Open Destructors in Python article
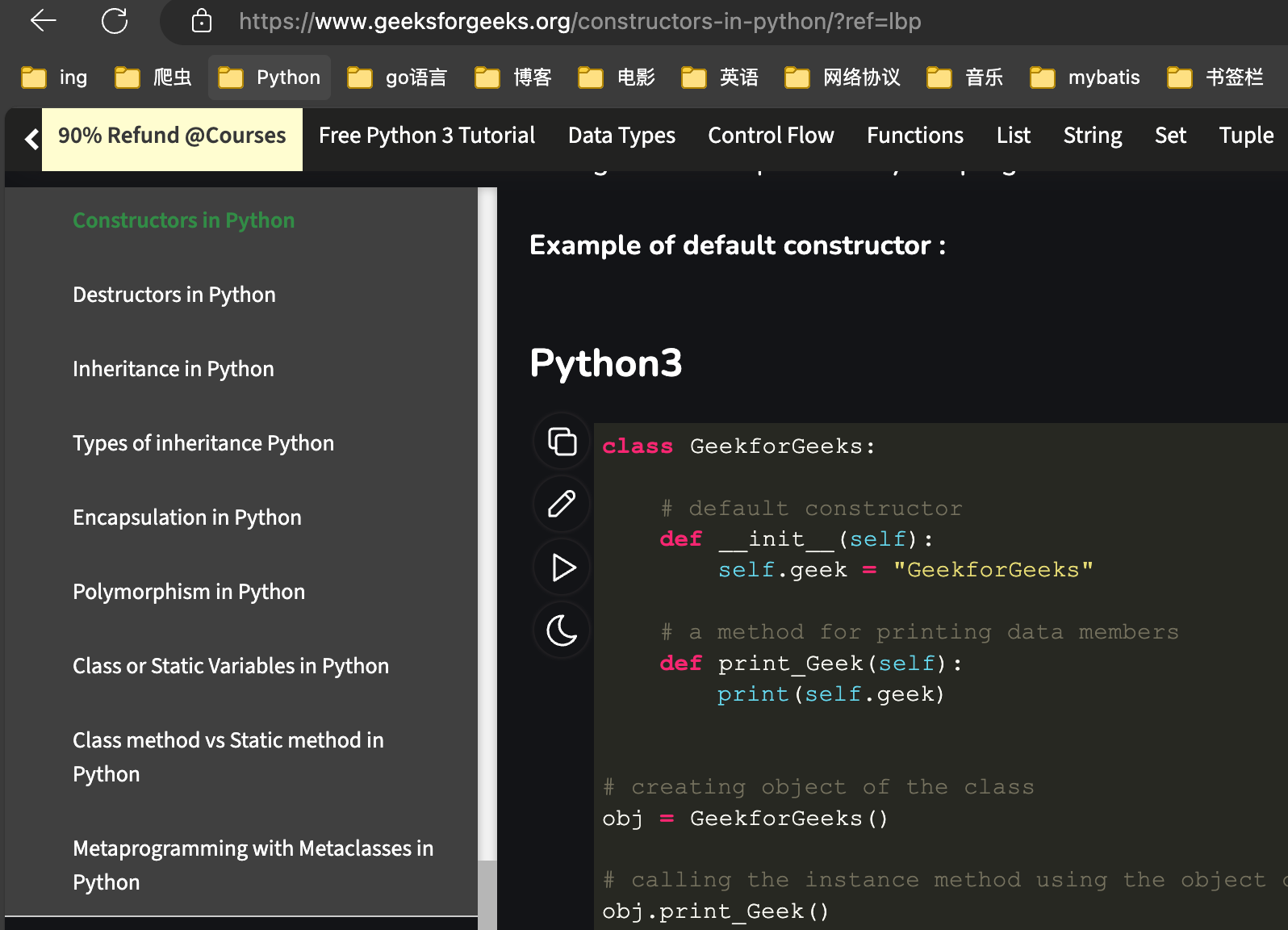Viewport: 1288px width, 930px height. click(174, 295)
